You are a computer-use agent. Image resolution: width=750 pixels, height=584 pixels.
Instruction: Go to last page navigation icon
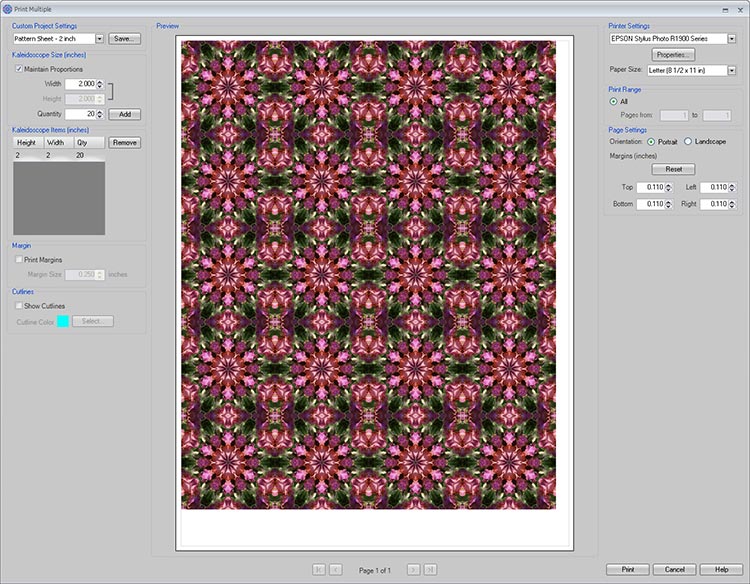[x=430, y=569]
